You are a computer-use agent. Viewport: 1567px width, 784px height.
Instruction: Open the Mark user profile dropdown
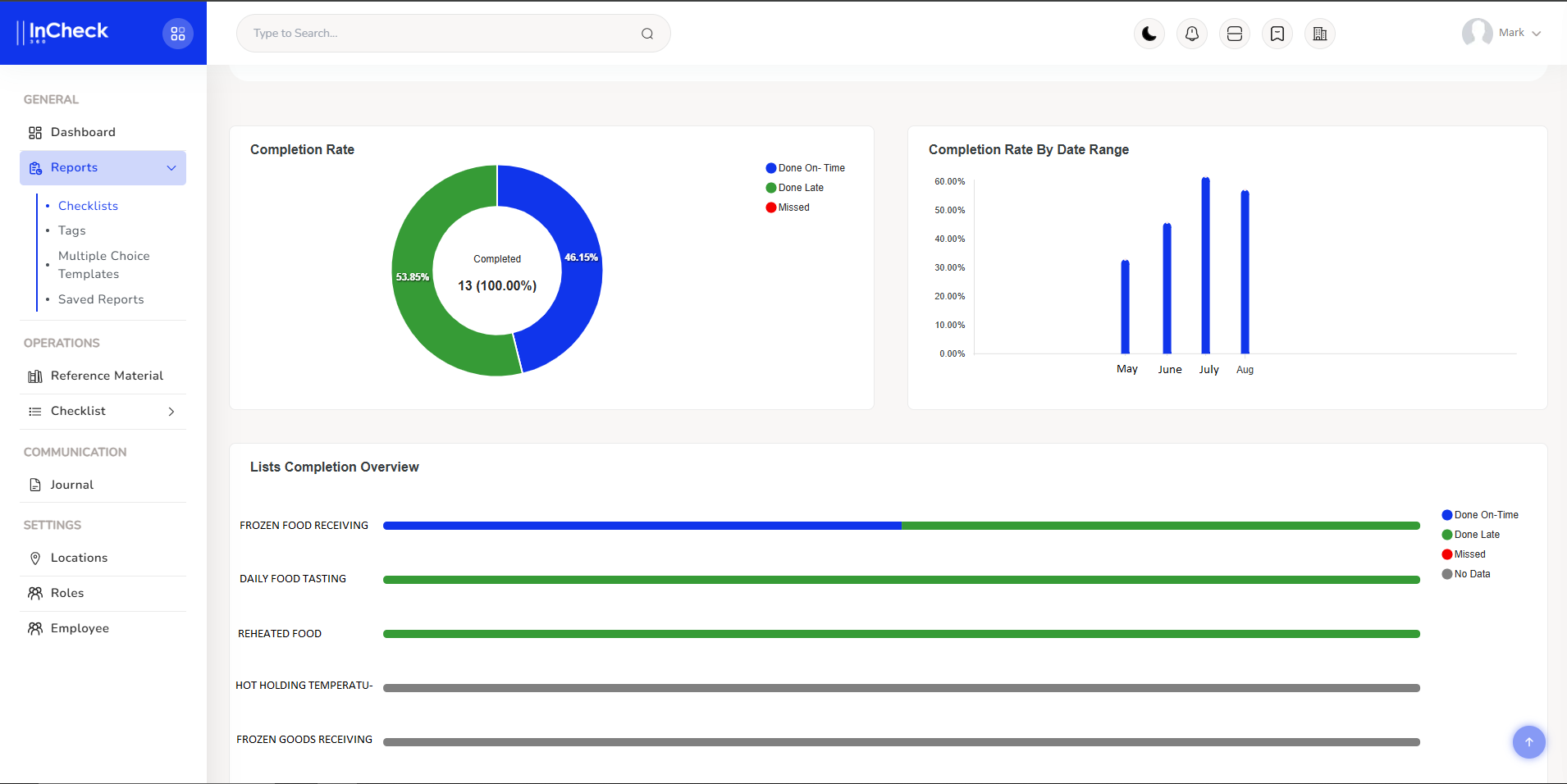(x=1502, y=34)
